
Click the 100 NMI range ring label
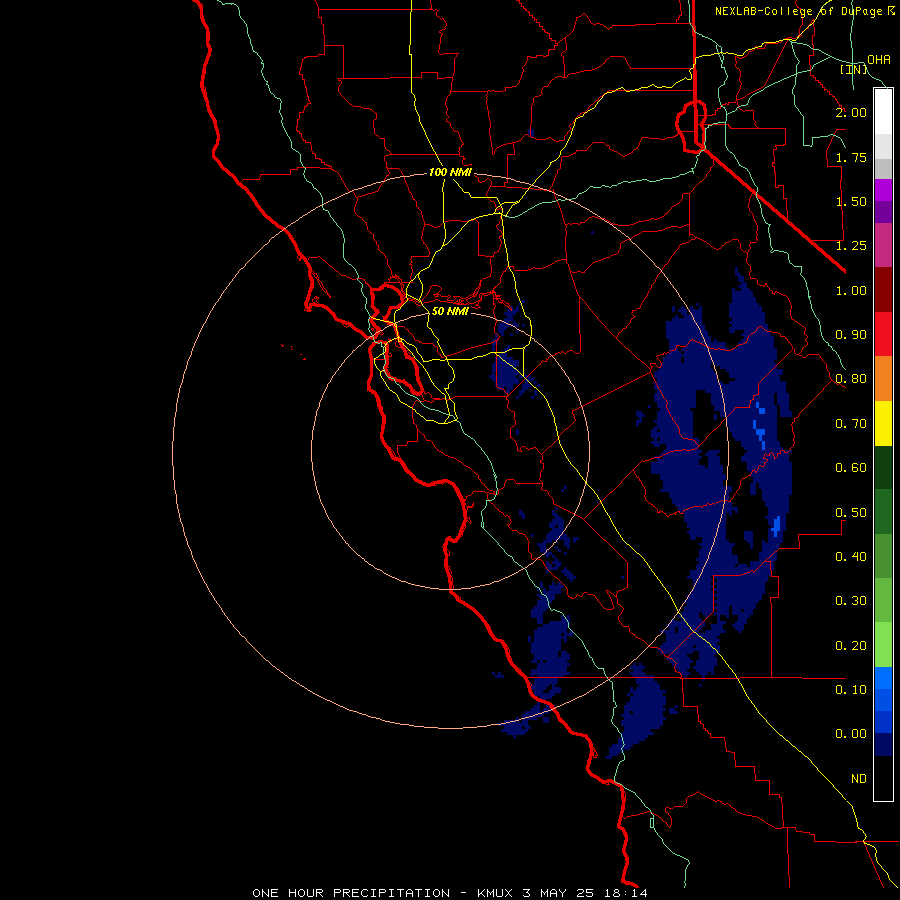coord(451,172)
